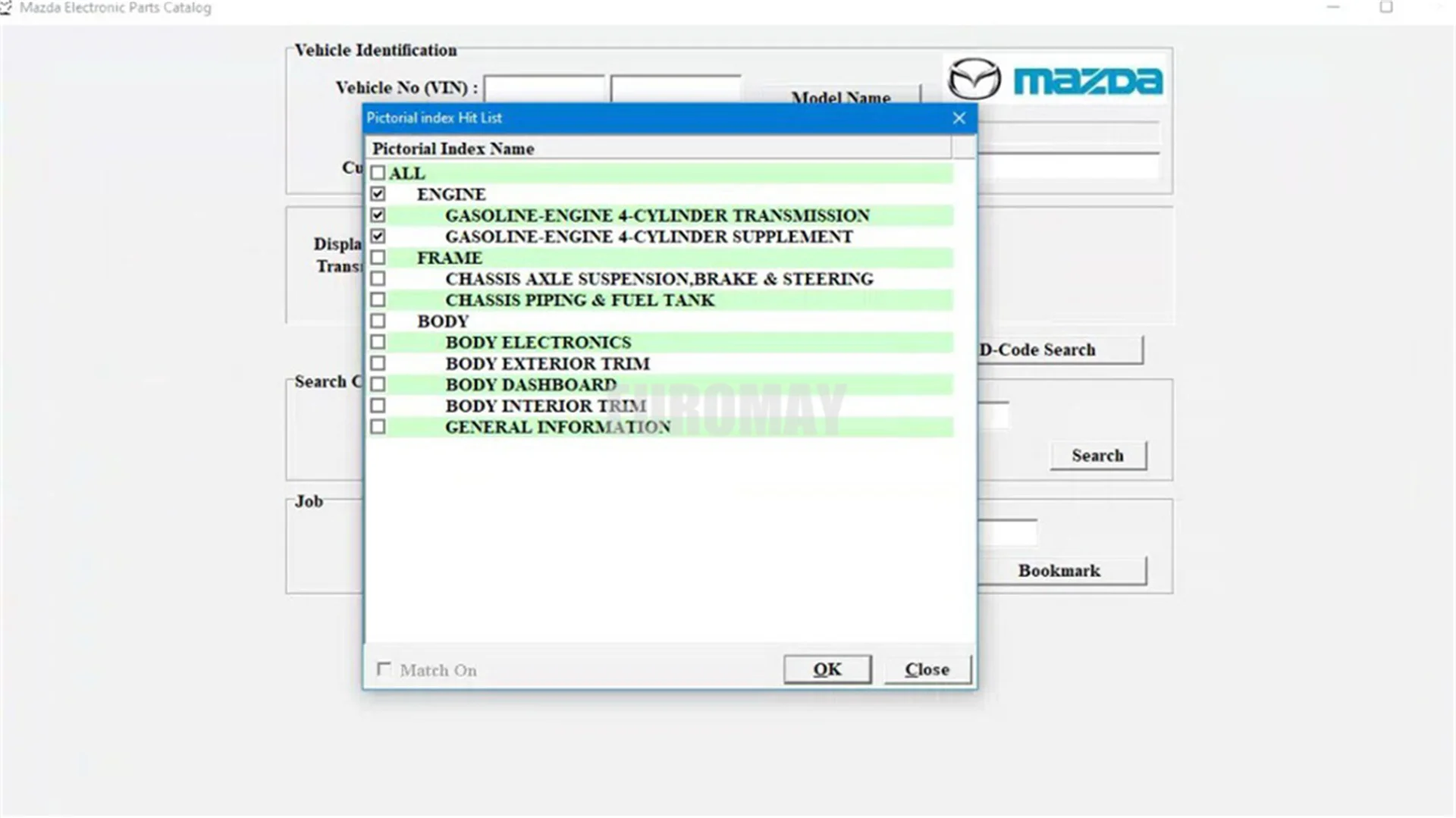Viewport: 1456px width, 818px height.
Task: Select CHASSIS AXLE SUSPENSION,BRAKE & STEERING text
Action: tap(660, 279)
